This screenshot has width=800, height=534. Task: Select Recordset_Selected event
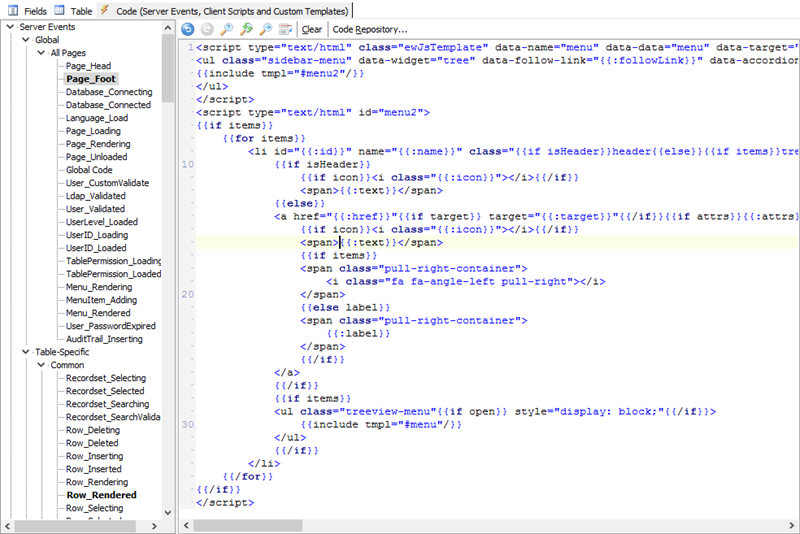coord(105,391)
